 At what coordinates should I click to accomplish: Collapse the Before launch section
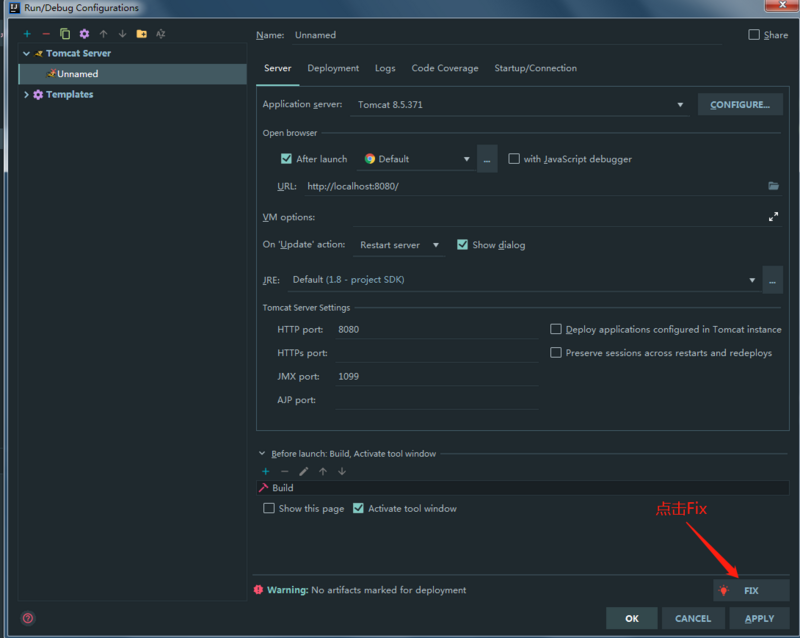(x=262, y=453)
